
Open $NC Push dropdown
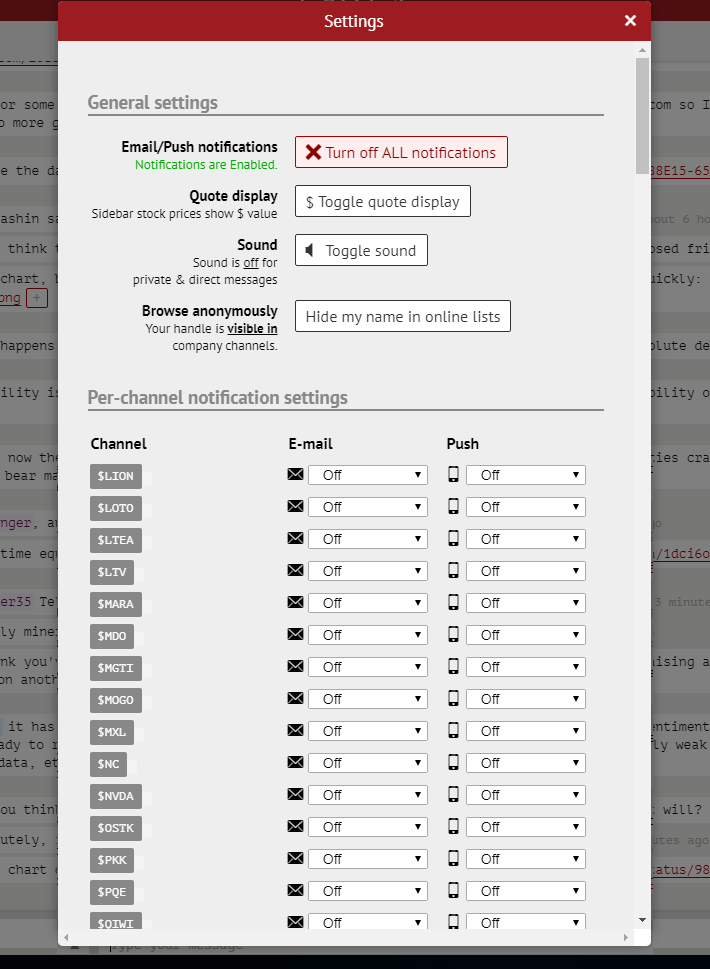point(525,763)
